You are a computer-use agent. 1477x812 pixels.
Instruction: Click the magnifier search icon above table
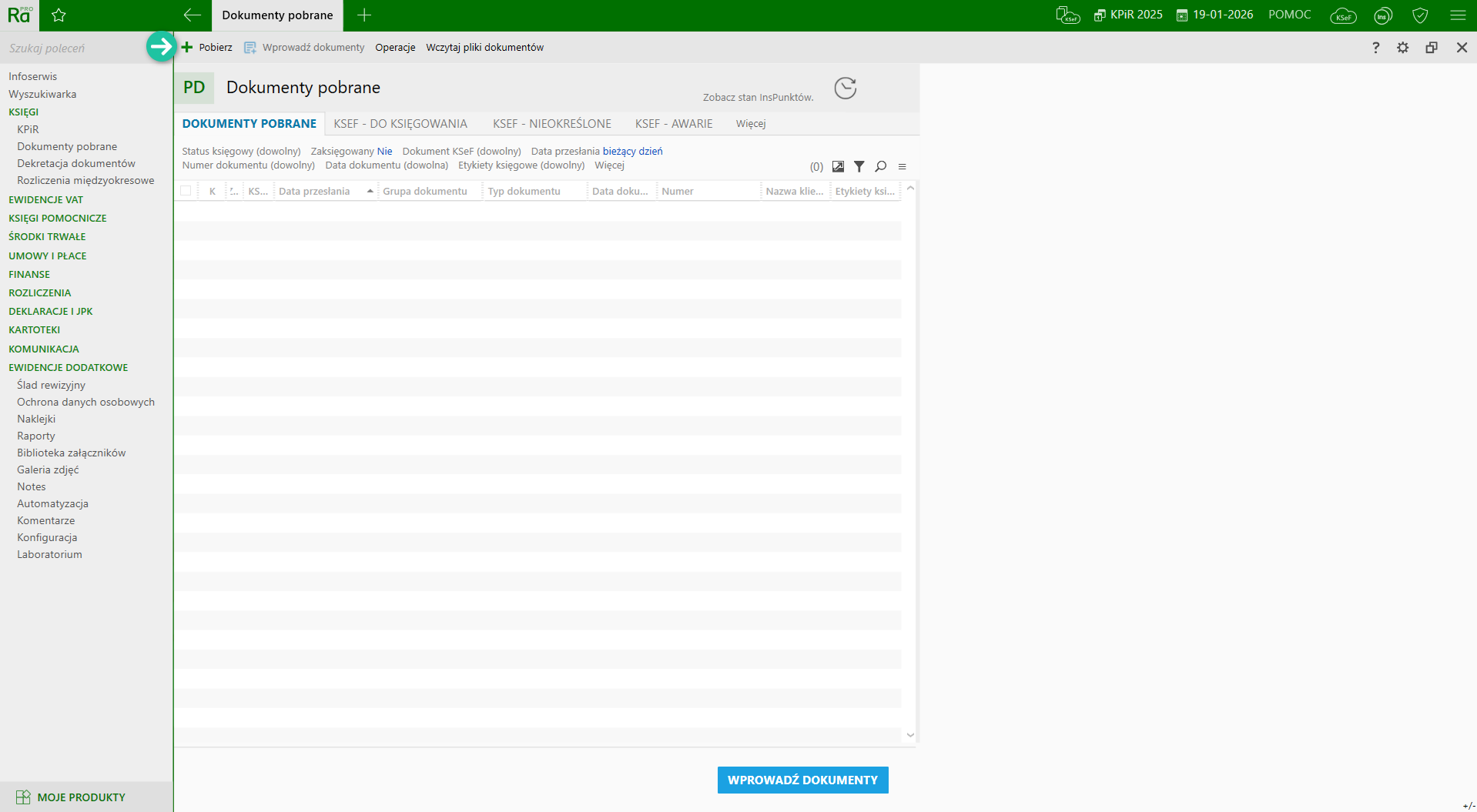881,166
